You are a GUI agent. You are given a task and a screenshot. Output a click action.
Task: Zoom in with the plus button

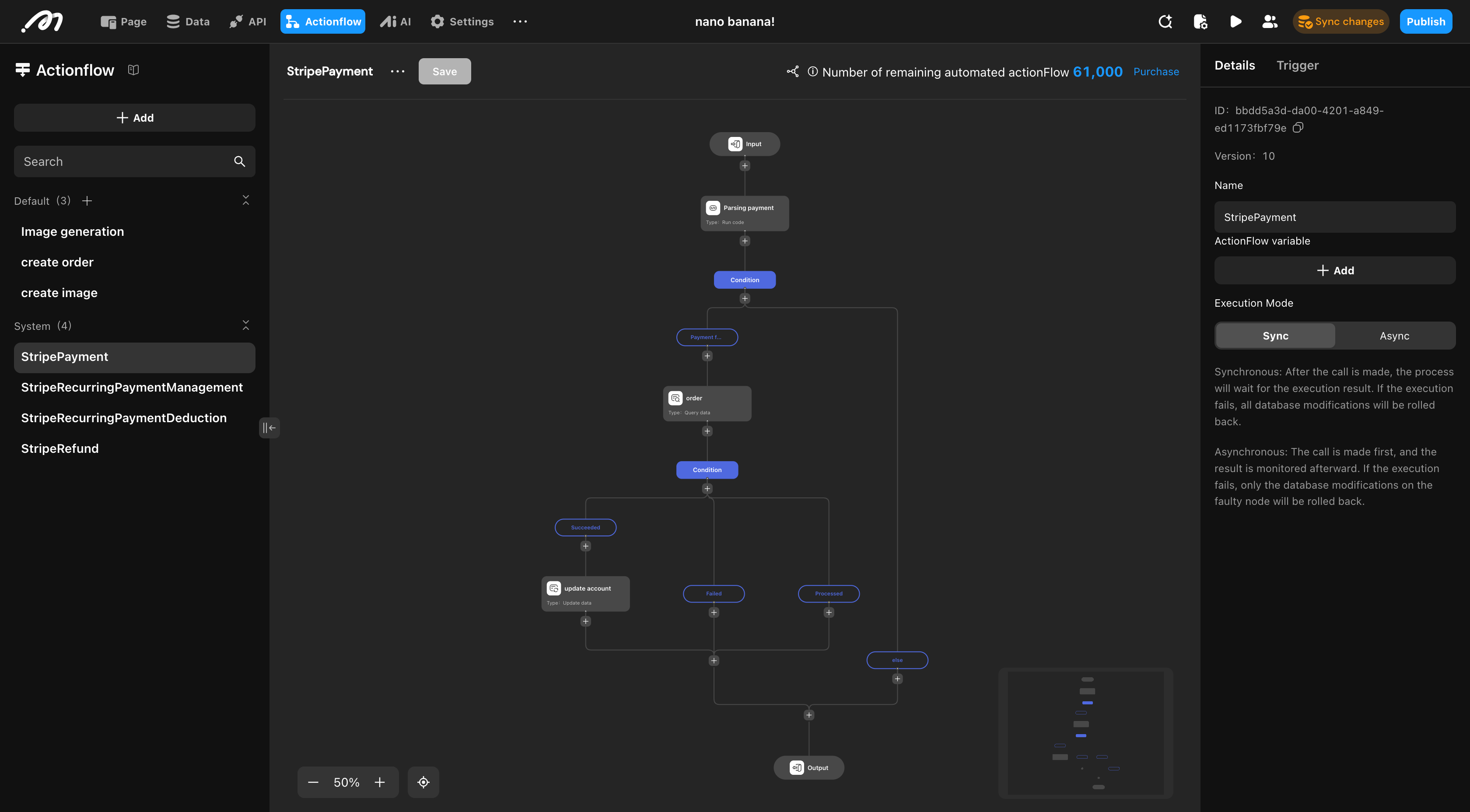point(379,782)
